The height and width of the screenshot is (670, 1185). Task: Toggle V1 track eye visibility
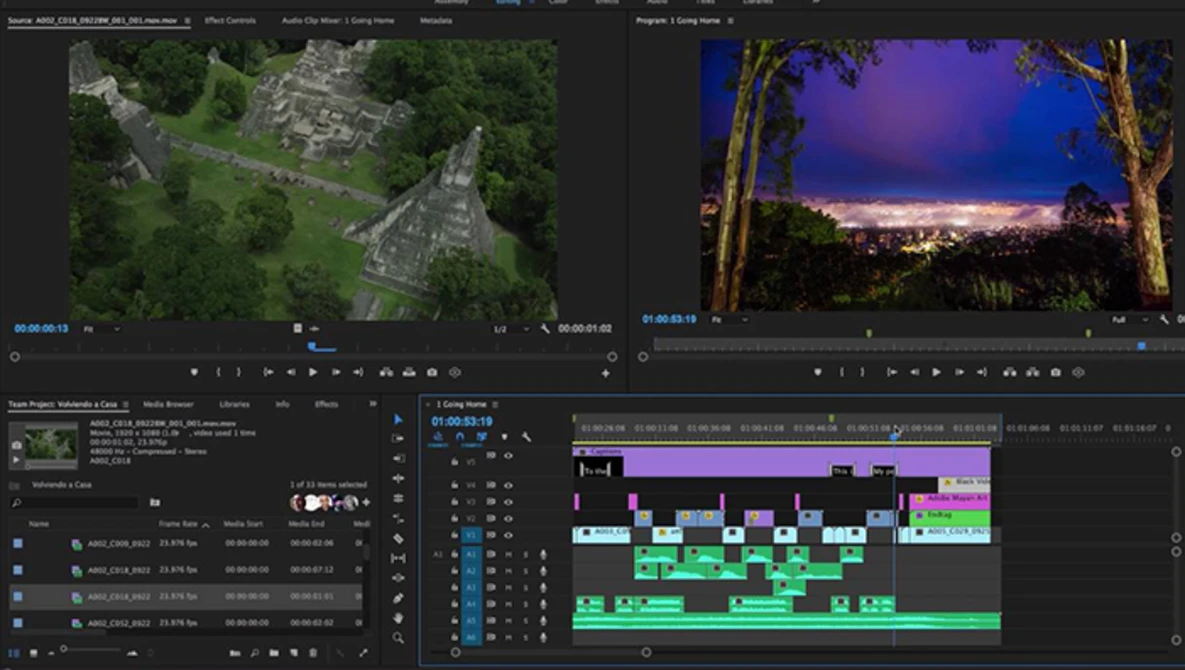pyautogui.click(x=508, y=536)
